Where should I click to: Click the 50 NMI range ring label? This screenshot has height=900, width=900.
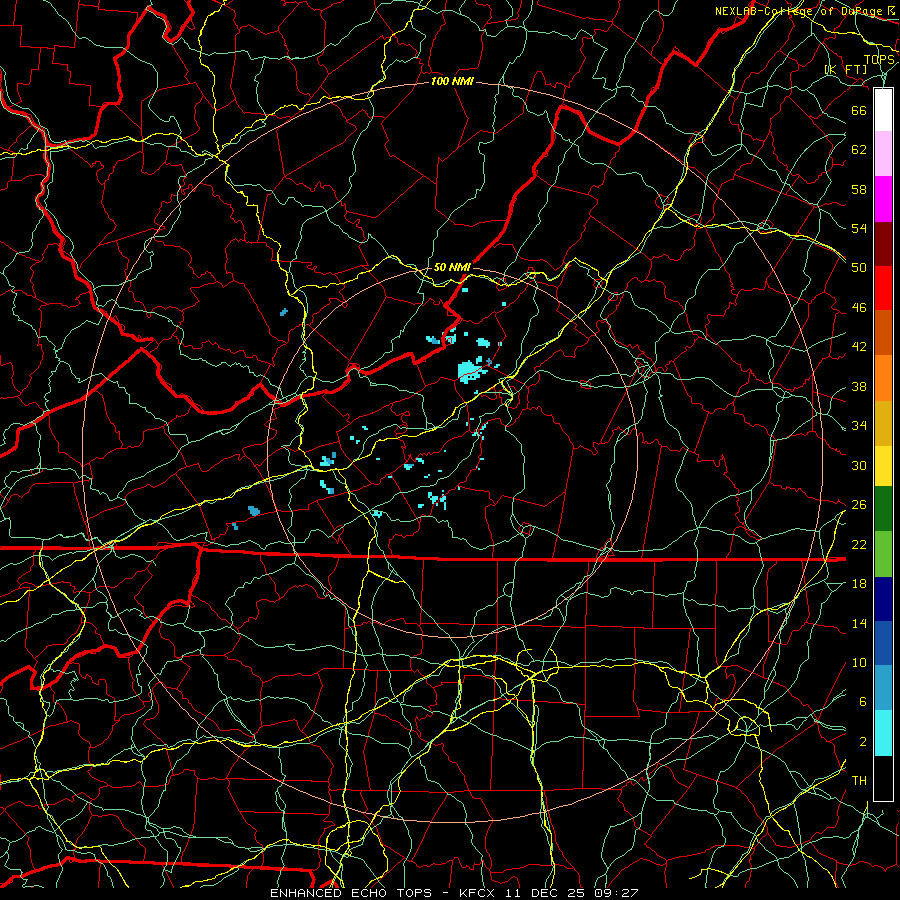pos(452,267)
